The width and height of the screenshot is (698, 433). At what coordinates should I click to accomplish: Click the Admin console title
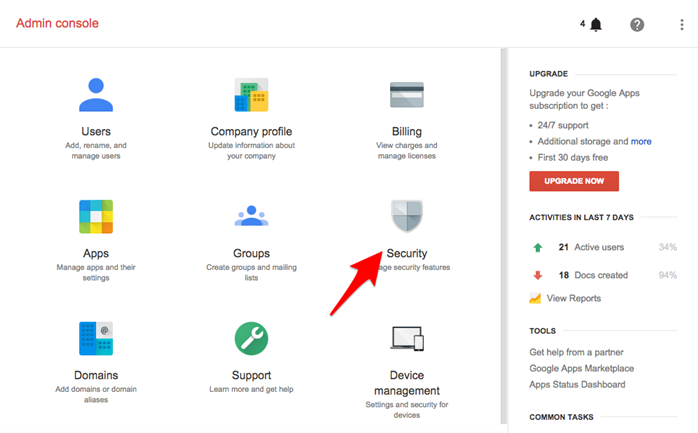click(x=57, y=23)
